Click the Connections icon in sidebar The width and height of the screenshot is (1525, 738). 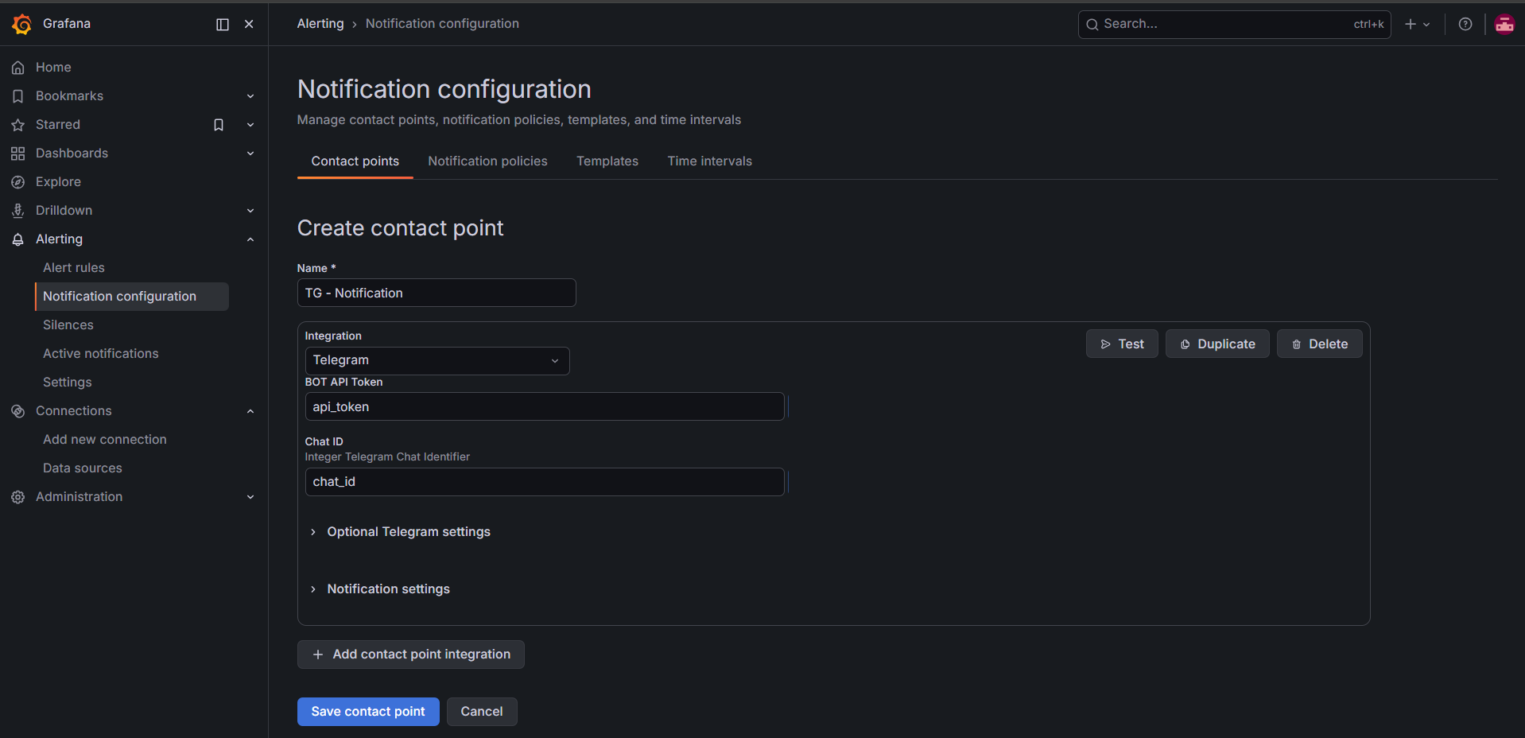point(17,411)
